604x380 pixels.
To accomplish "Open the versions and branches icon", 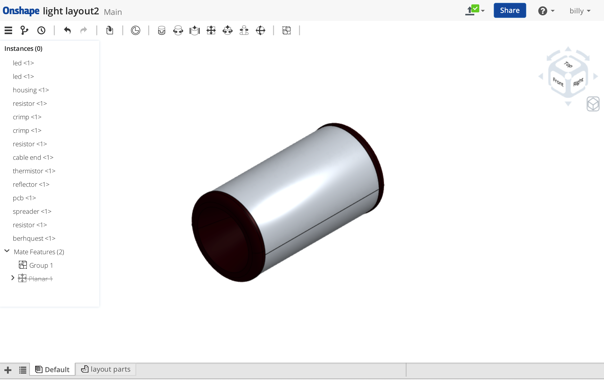I will coord(24,30).
